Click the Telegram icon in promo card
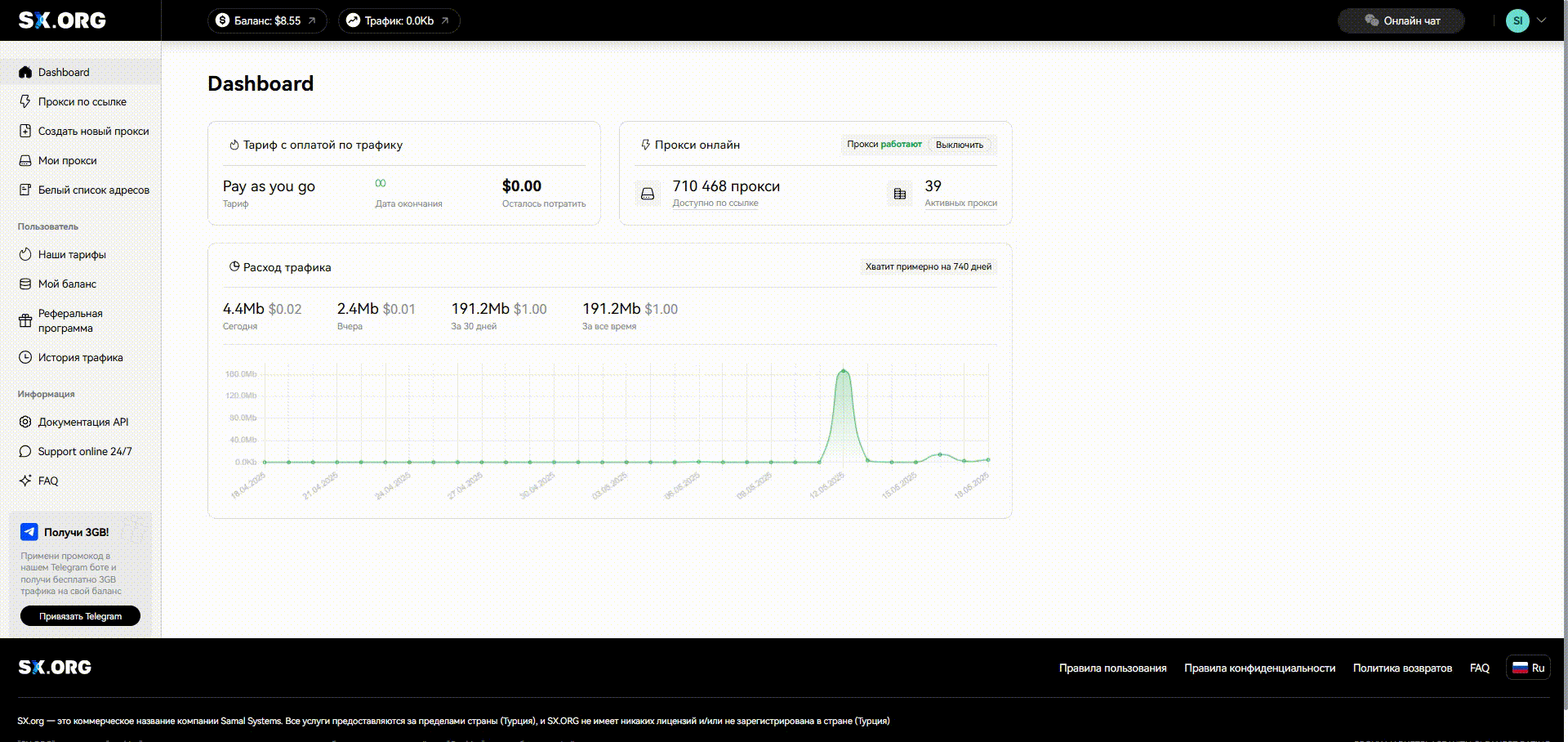Image resolution: width=1568 pixels, height=742 pixels. coord(29,532)
